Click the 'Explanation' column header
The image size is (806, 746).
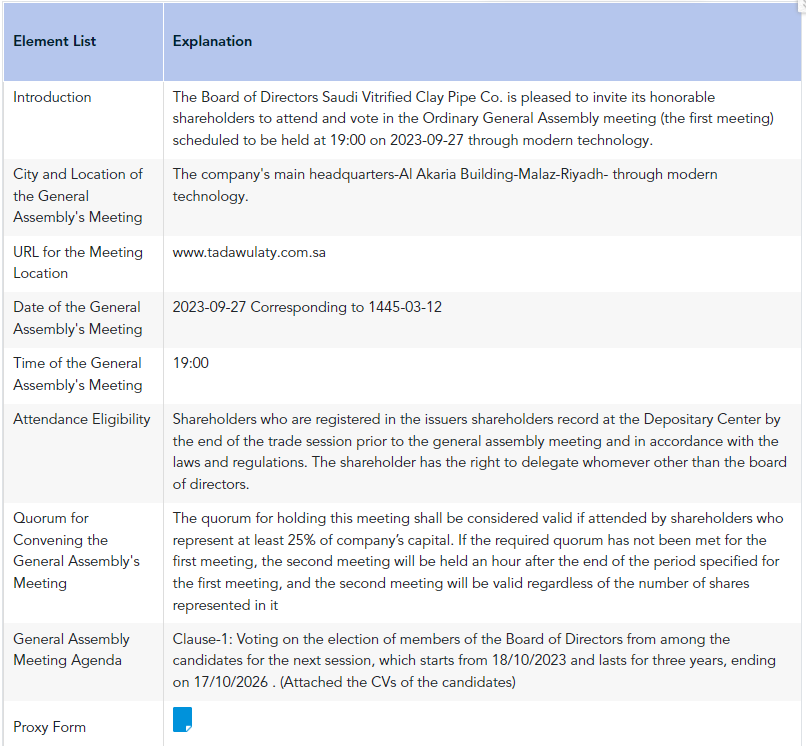coord(212,41)
